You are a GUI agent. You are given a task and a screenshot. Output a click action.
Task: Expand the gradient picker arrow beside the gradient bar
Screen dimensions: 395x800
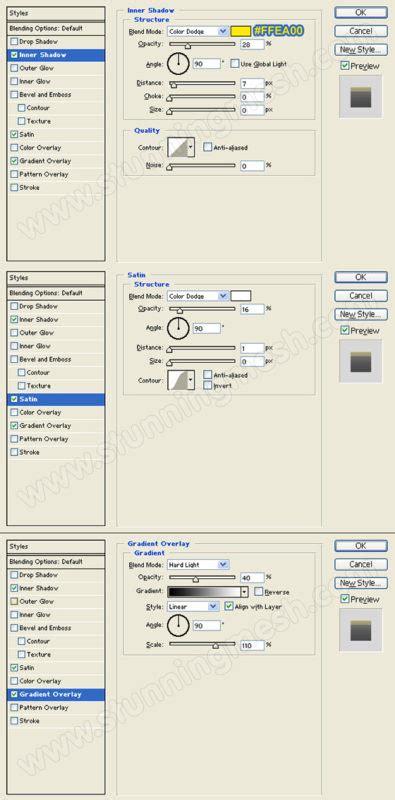click(x=244, y=592)
